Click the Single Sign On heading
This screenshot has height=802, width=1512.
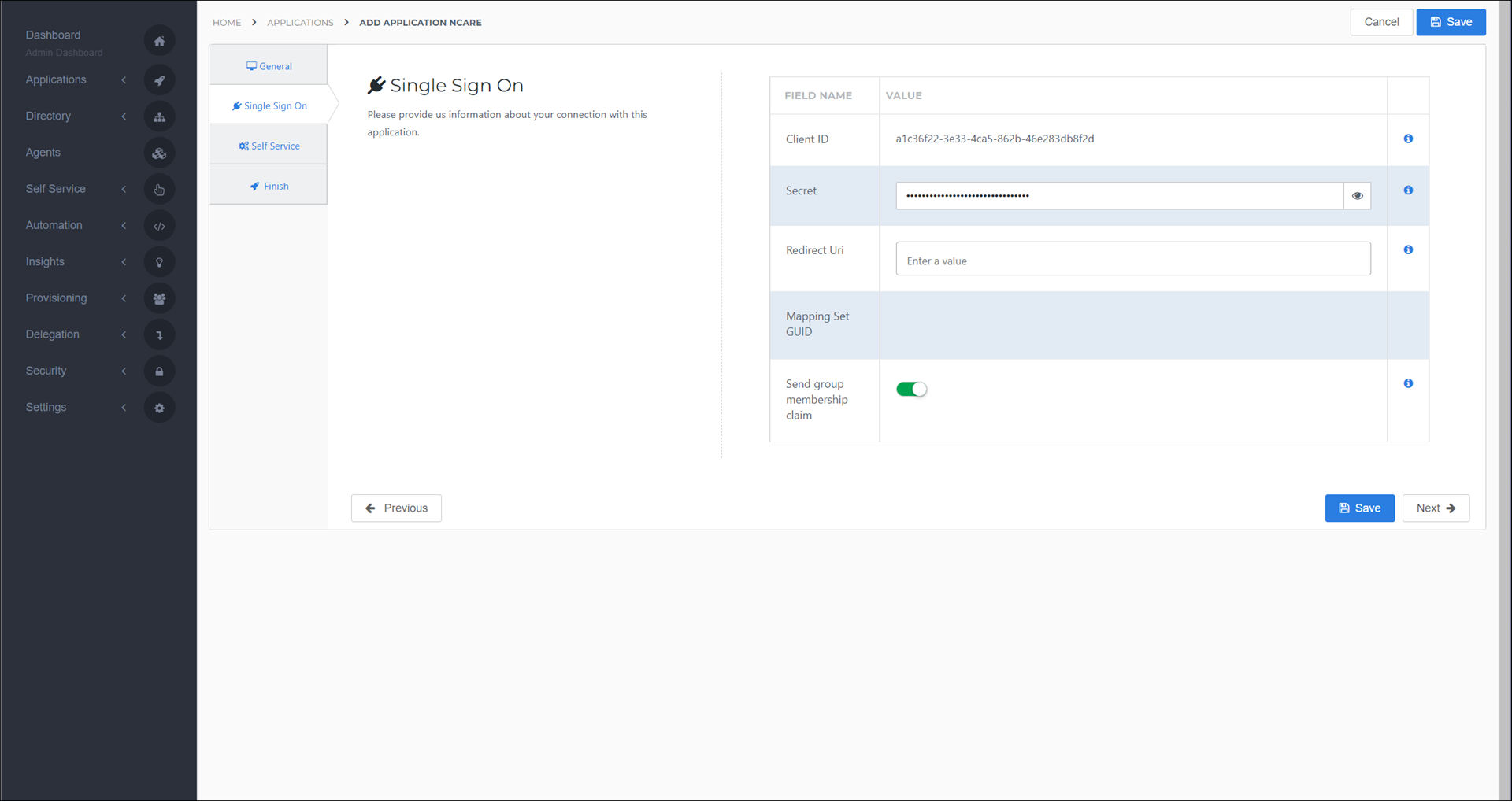(456, 85)
